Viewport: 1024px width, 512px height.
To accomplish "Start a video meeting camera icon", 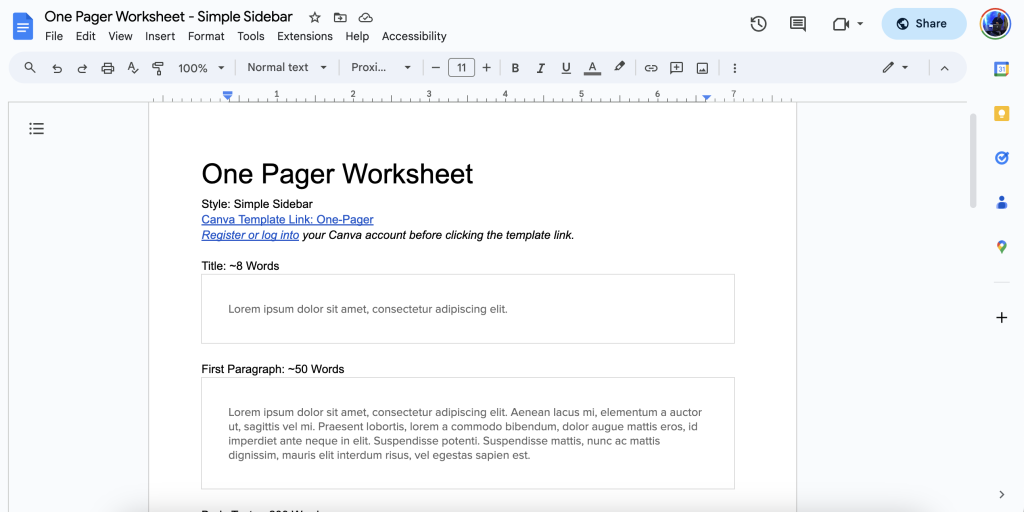I will pyautogui.click(x=841, y=24).
